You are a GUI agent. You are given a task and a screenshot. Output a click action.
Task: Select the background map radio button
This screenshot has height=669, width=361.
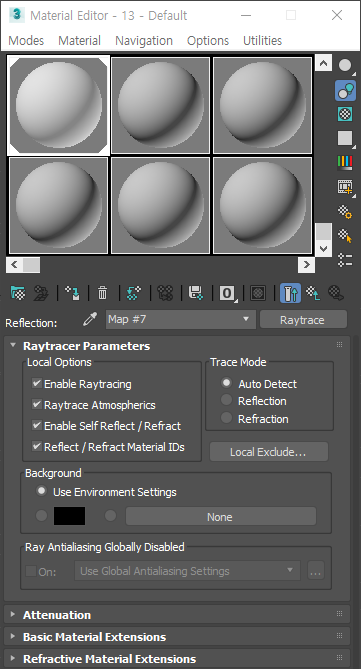pos(111,516)
